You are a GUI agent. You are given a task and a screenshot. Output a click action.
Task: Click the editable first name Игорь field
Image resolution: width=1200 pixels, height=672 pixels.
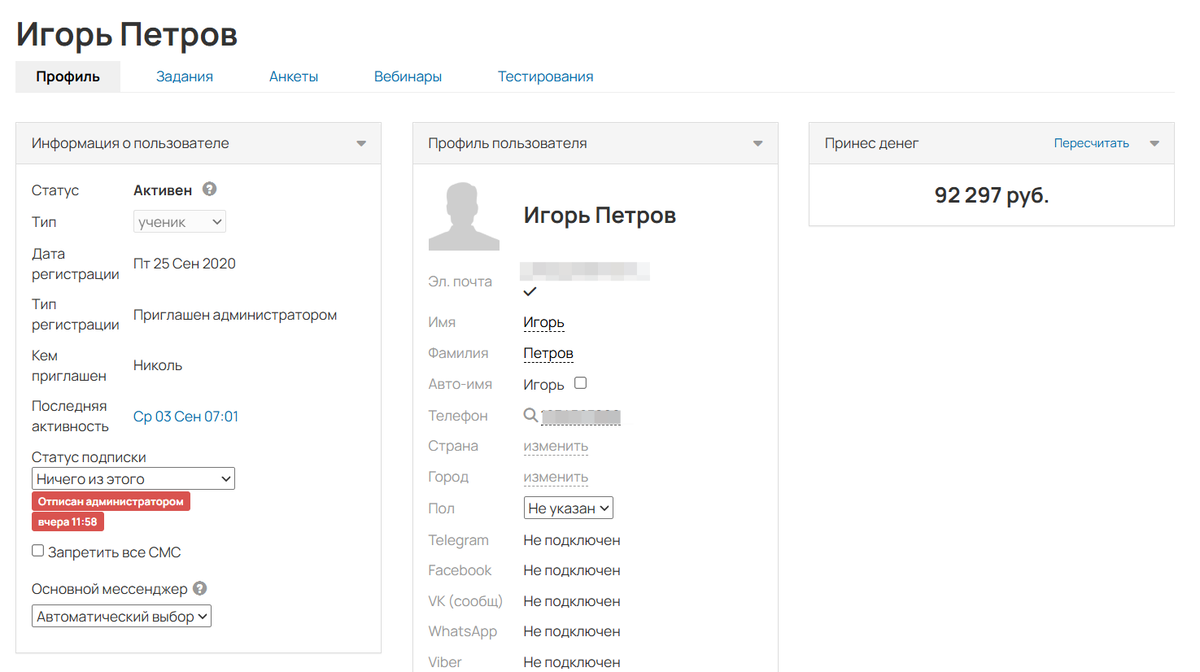(544, 323)
